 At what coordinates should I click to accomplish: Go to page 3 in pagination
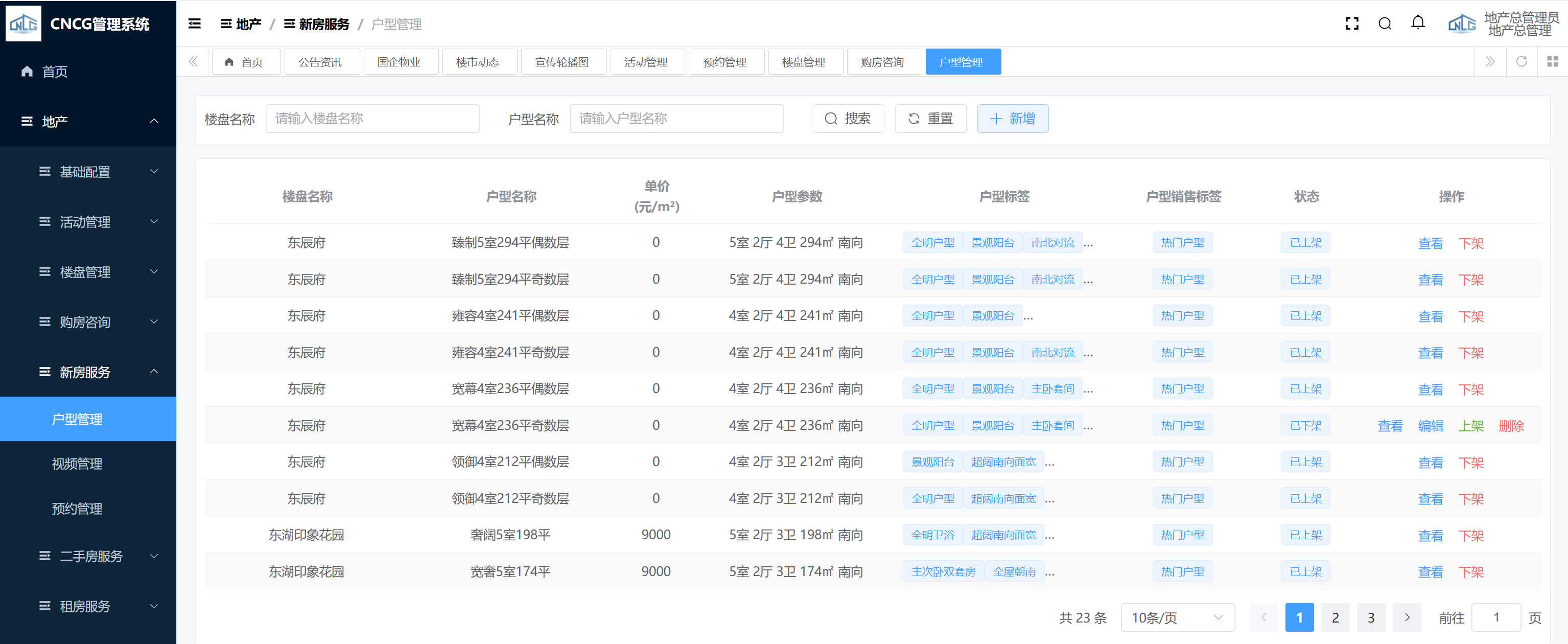click(1371, 617)
